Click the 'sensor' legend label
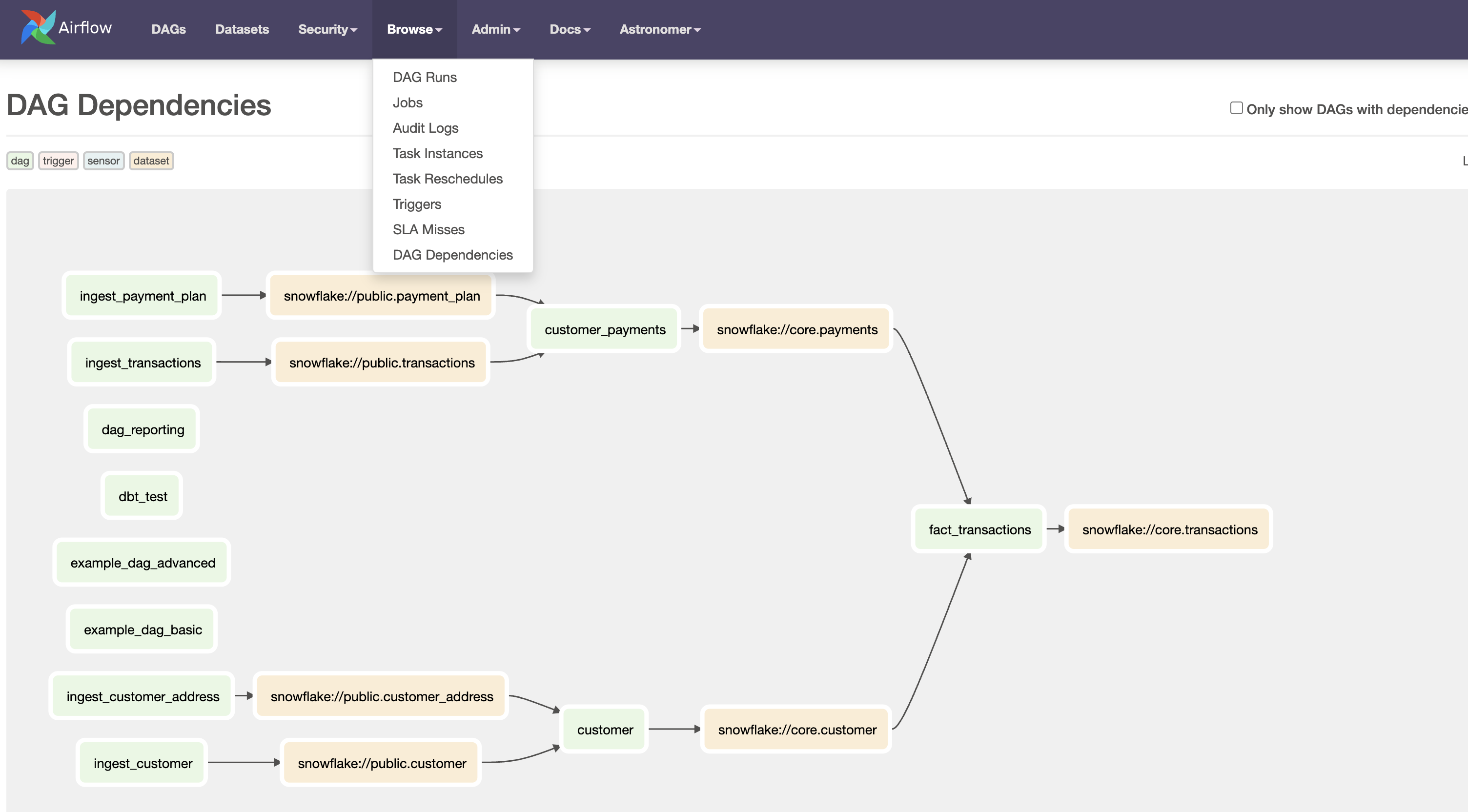This screenshot has height=812, width=1468. pyautogui.click(x=103, y=161)
